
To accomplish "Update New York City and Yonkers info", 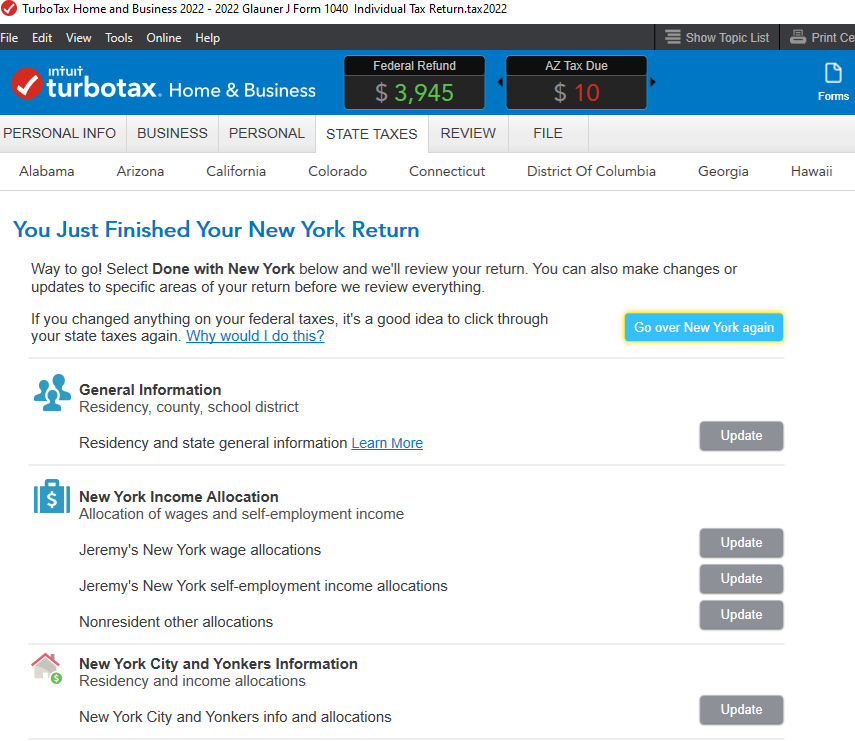I will 742,709.
